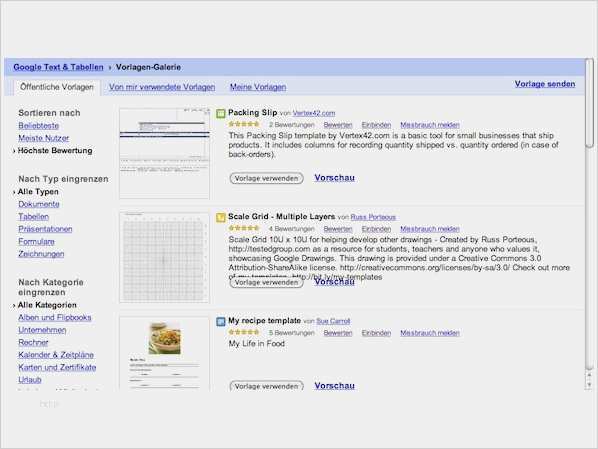Click Vorlage verwenden for Packing Slip
598x449 pixels.
[267, 178]
